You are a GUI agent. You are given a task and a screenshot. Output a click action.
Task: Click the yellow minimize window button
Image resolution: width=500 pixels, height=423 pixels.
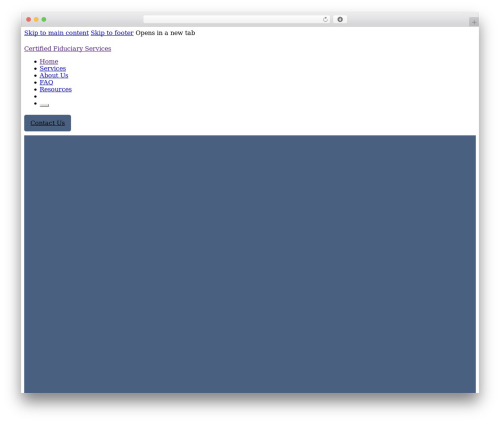[36, 19]
